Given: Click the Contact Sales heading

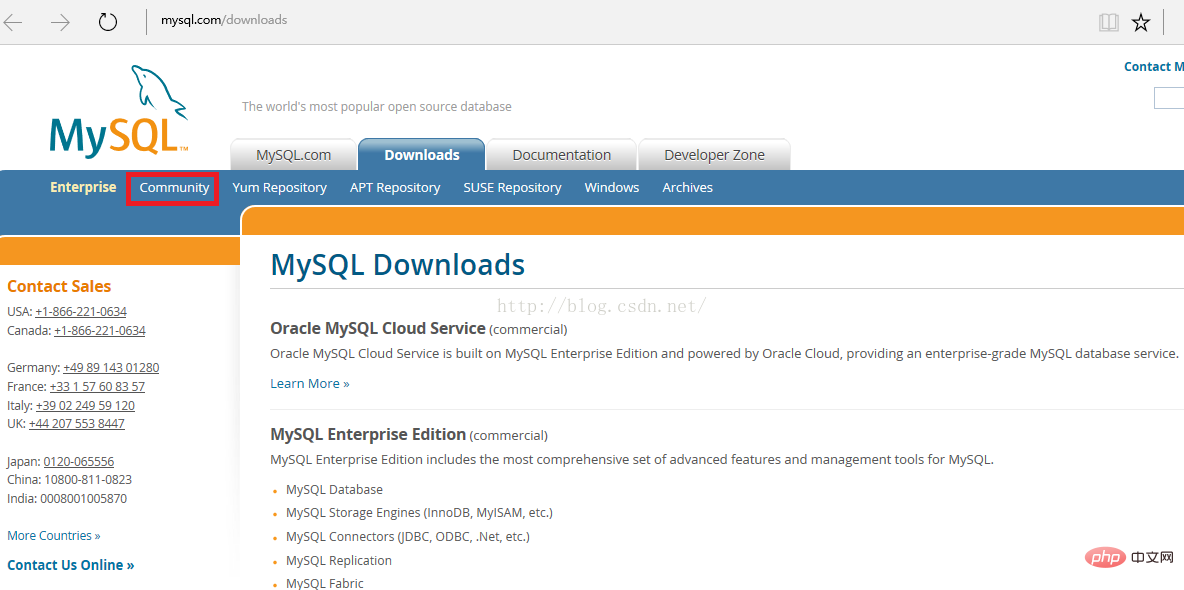Looking at the screenshot, I should tap(59, 286).
